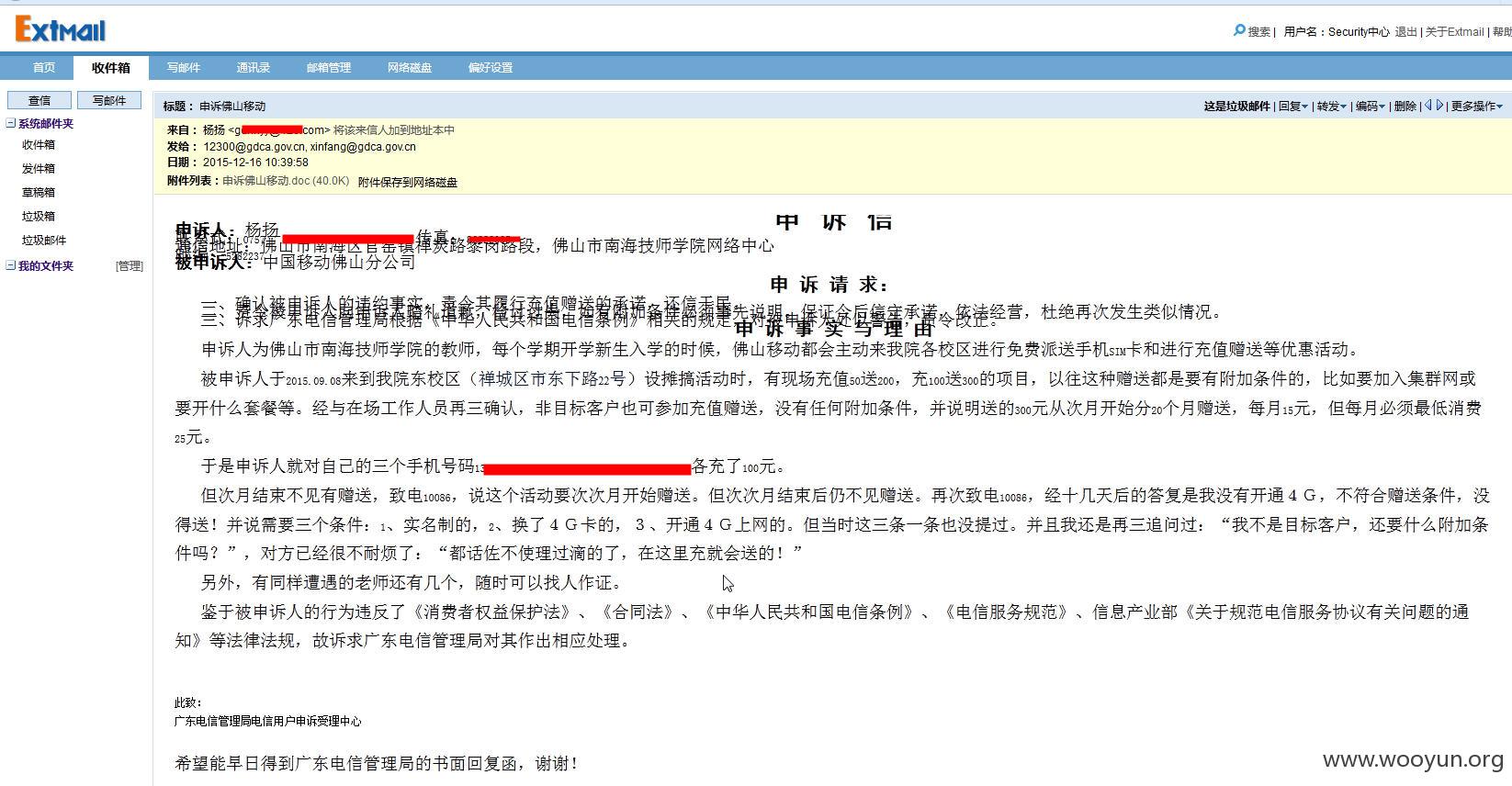The image size is (1512, 786).
Task: Click the Extmail logo
Action: [61, 29]
